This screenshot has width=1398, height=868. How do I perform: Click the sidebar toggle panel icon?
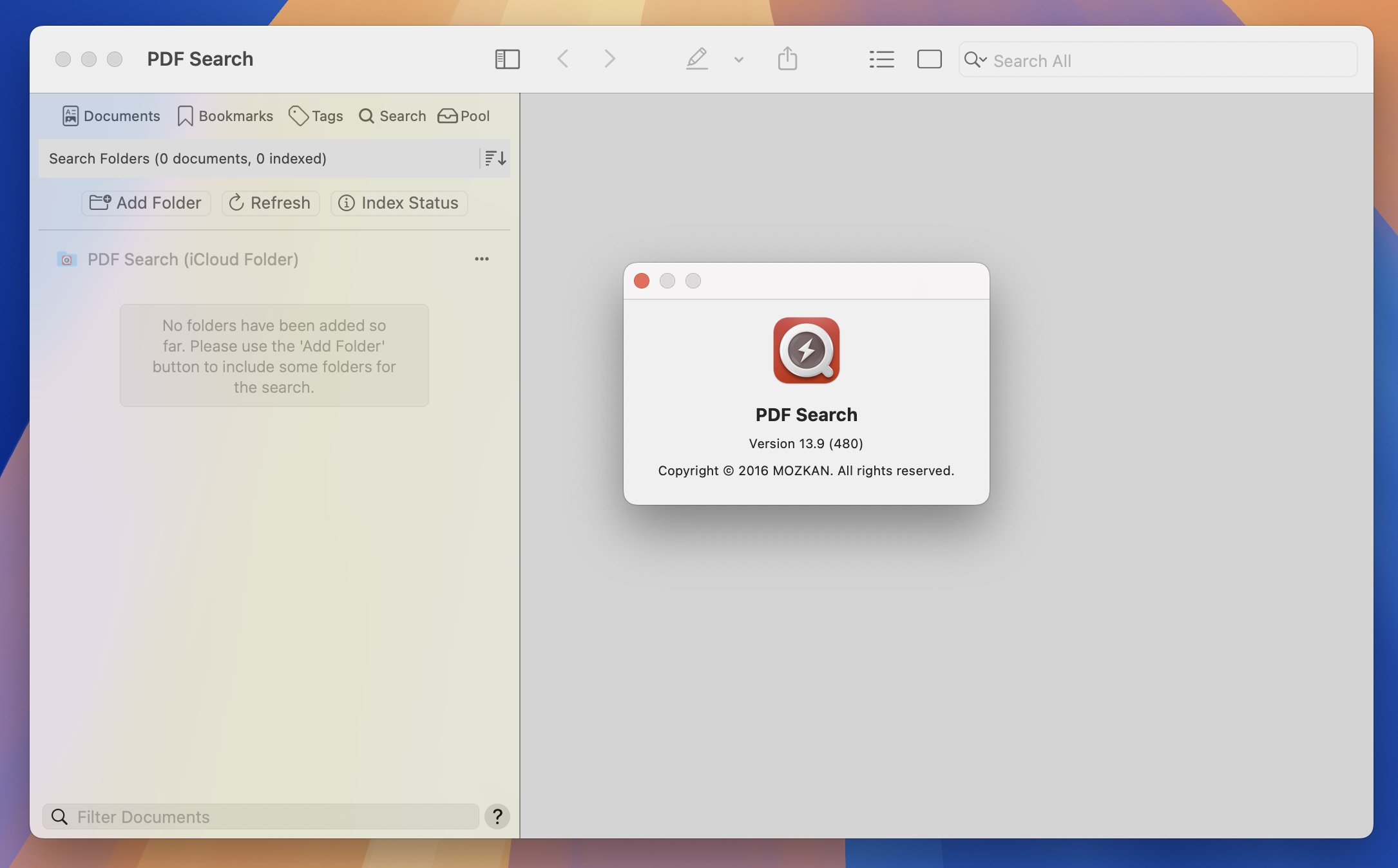507,58
